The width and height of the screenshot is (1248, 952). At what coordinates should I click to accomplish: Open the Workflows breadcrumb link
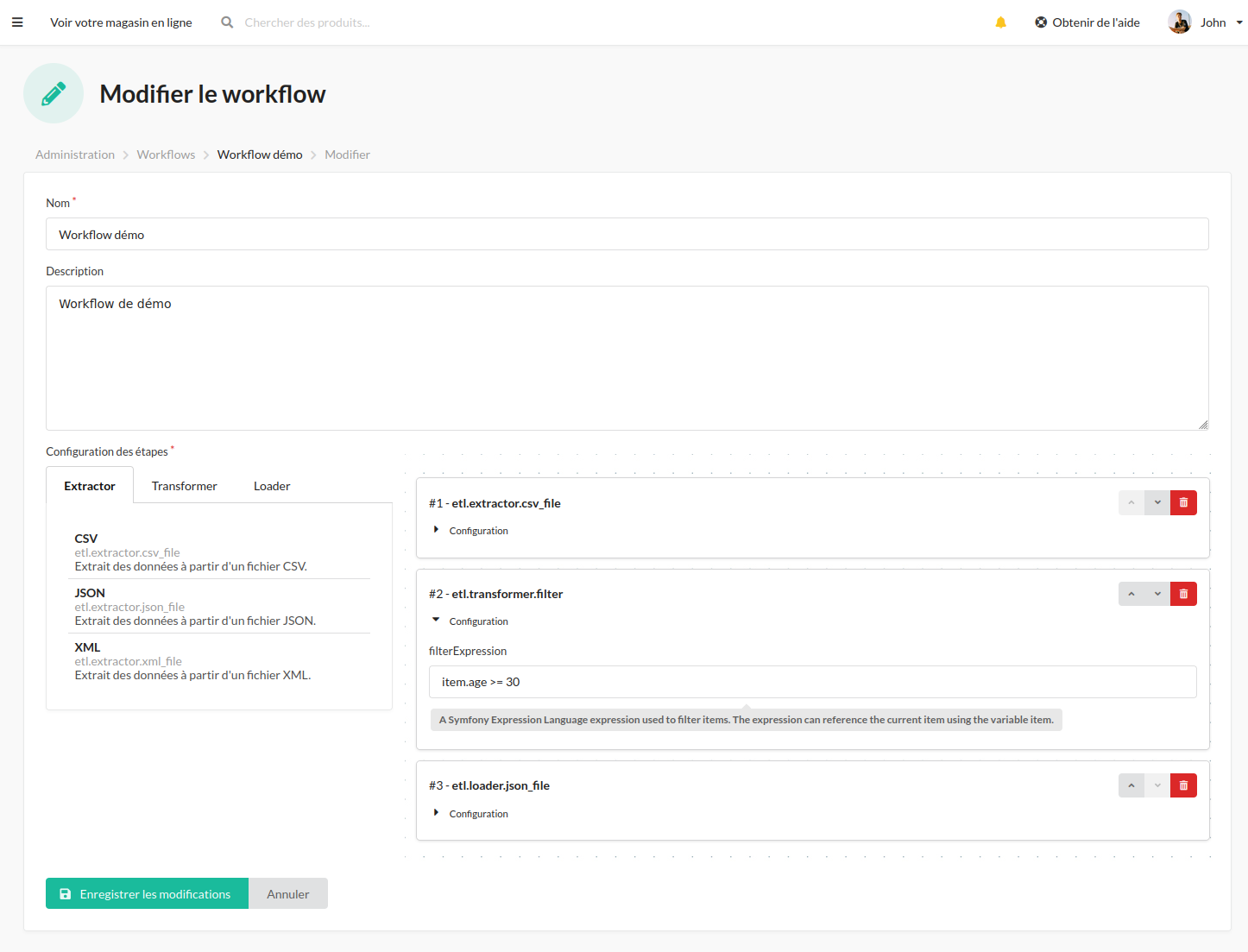click(166, 154)
